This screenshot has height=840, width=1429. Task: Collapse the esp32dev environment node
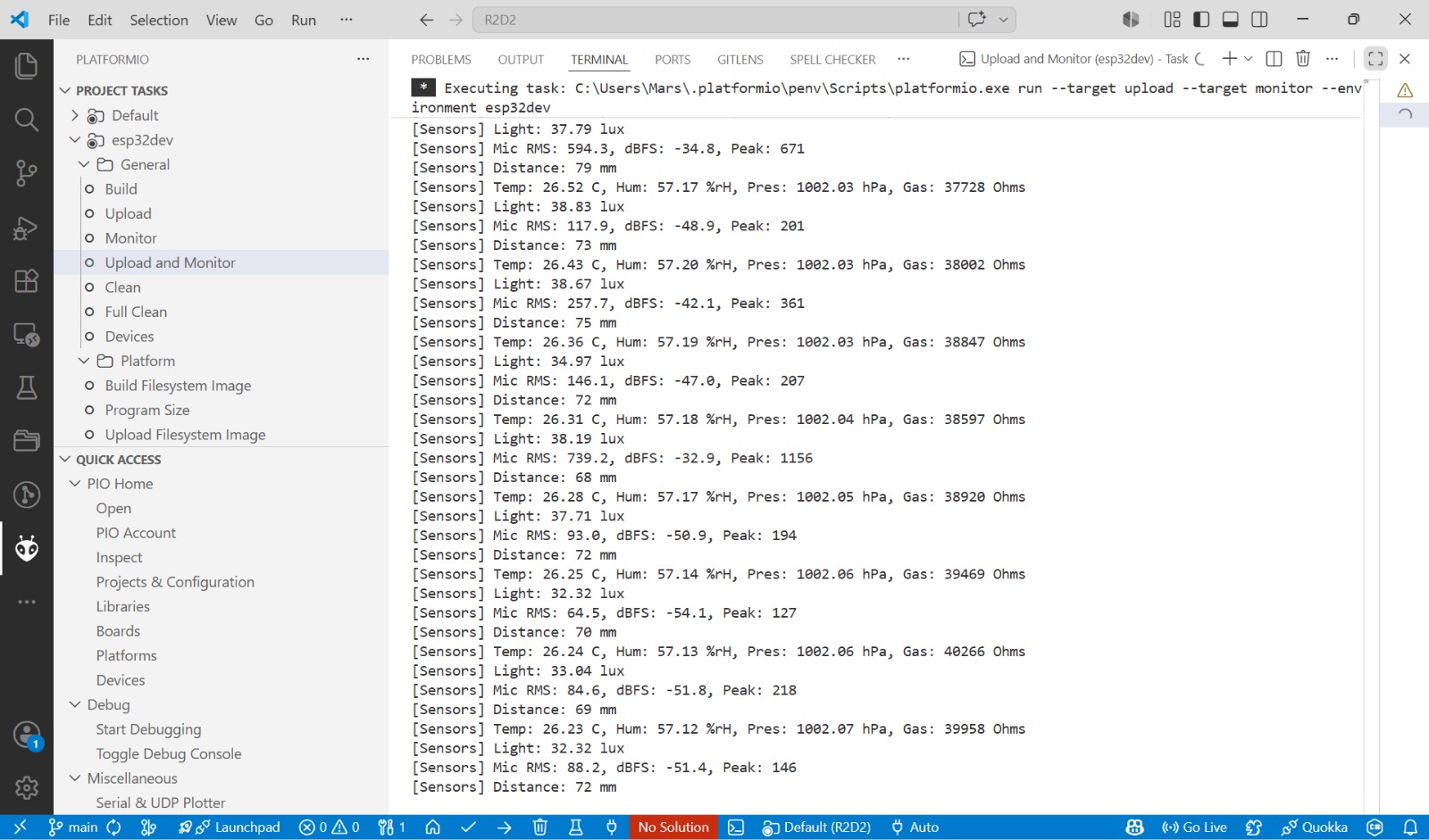tap(75, 140)
